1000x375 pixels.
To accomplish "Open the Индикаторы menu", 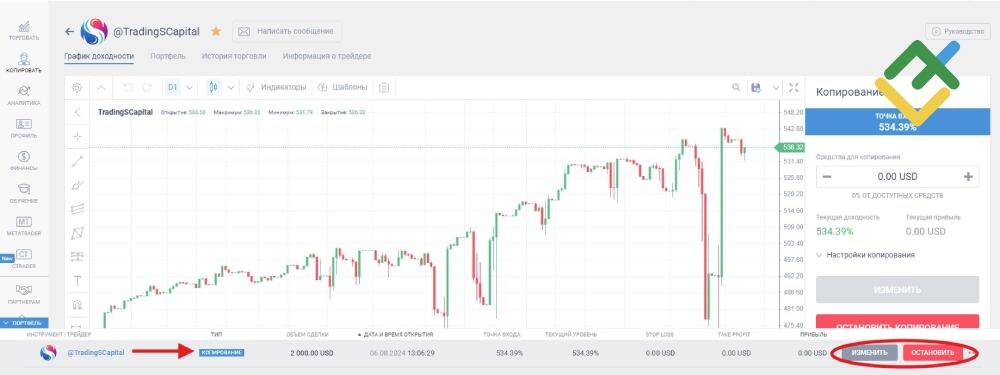I will click(276, 87).
